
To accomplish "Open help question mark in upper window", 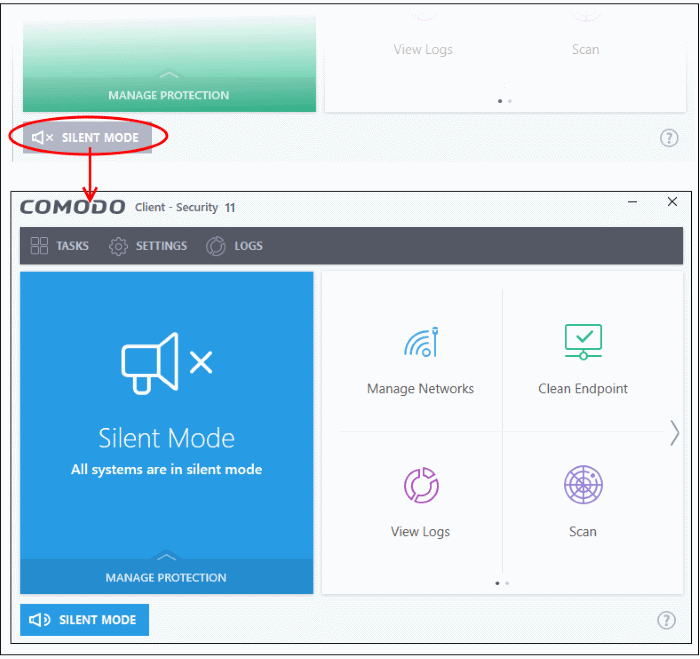I will pos(669,138).
